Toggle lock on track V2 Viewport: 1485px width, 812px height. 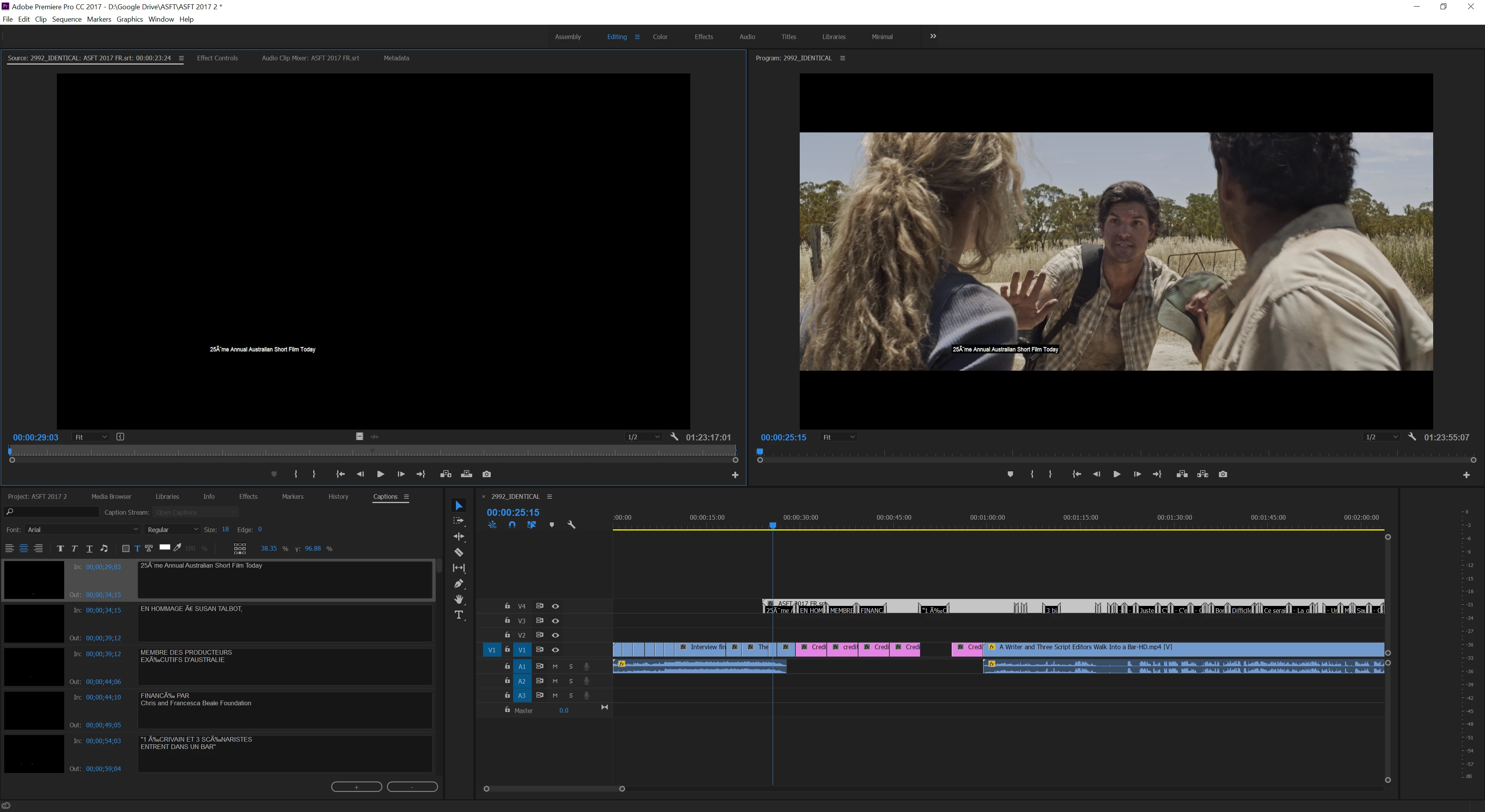coord(507,635)
